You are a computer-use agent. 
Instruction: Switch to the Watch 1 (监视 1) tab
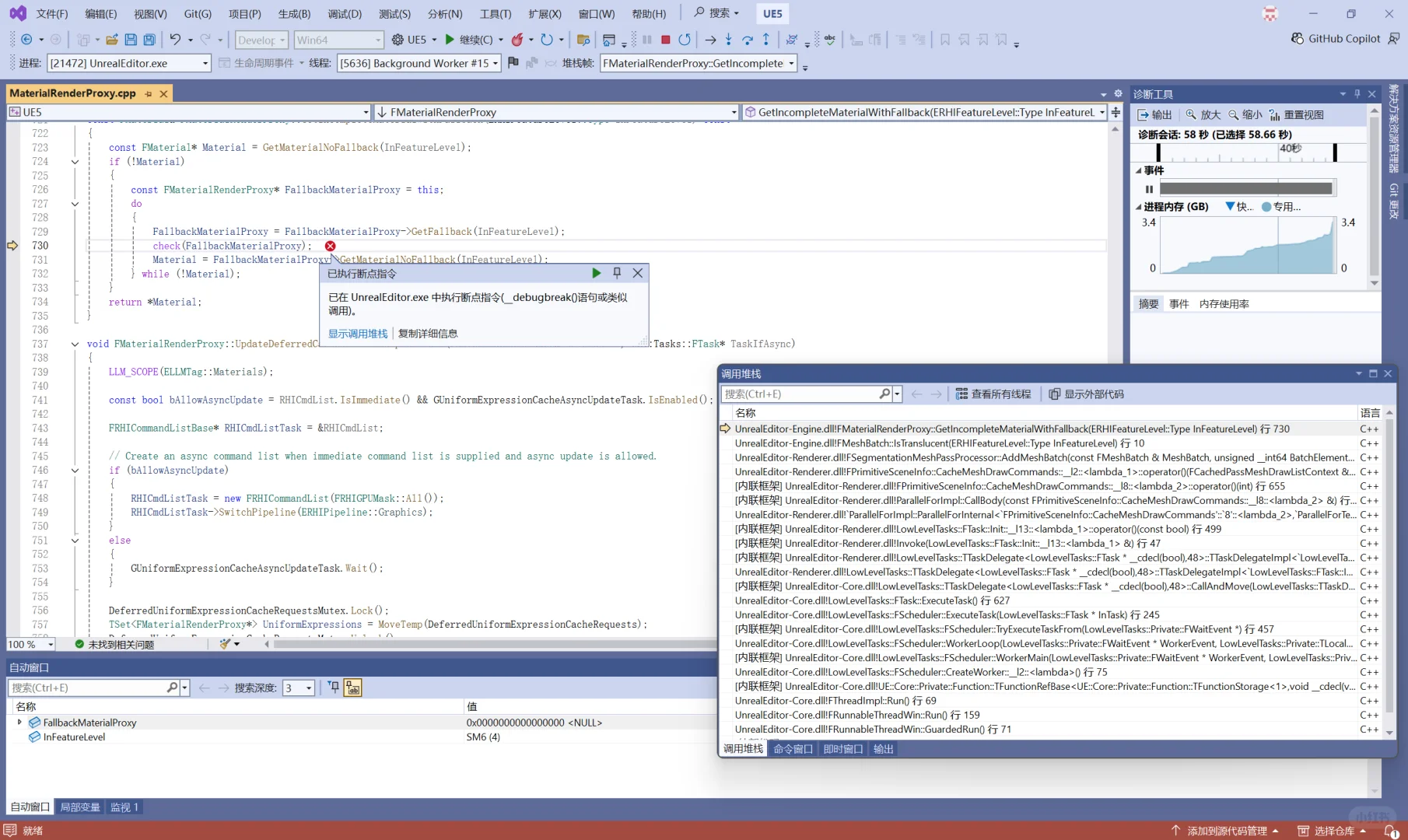point(124,807)
